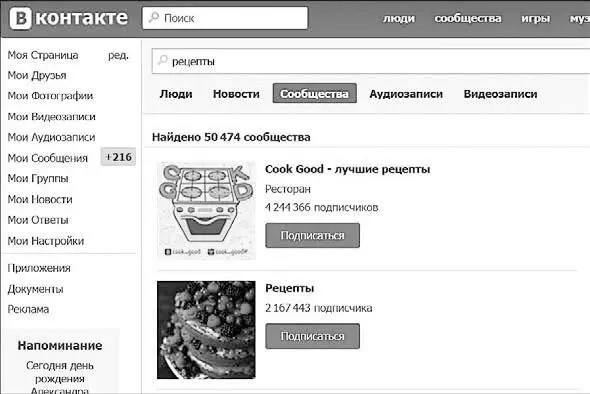Open the Аудиозаписи tab
590x394 pixels.
click(406, 94)
